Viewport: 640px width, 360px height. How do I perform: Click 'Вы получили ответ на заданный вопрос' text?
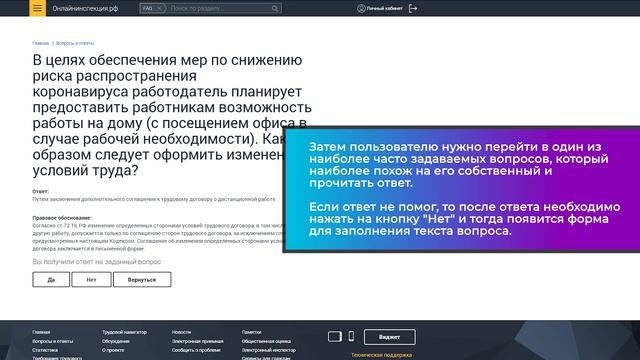(97, 262)
